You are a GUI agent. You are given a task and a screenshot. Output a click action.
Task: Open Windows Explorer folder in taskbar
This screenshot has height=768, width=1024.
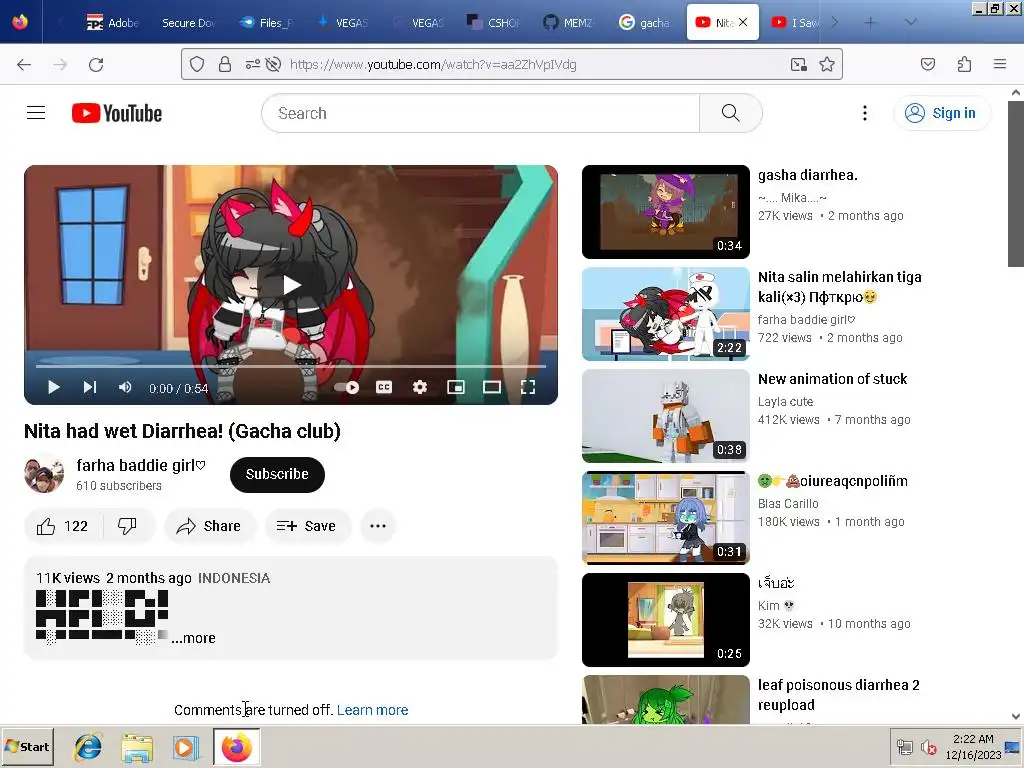137,747
